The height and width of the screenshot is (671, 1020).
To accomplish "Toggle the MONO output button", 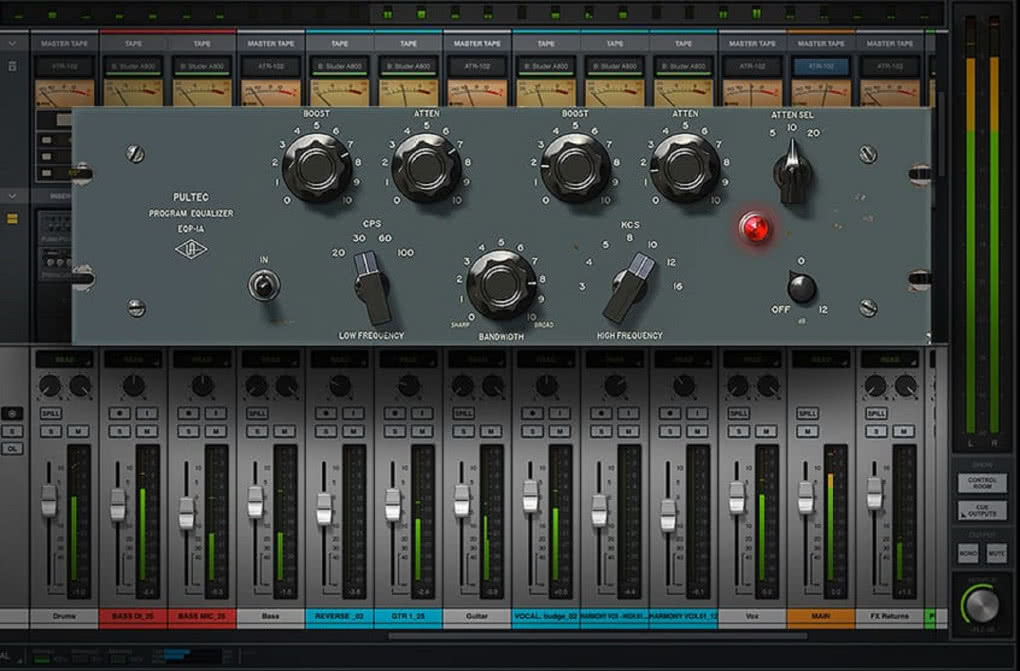I will 968,553.
